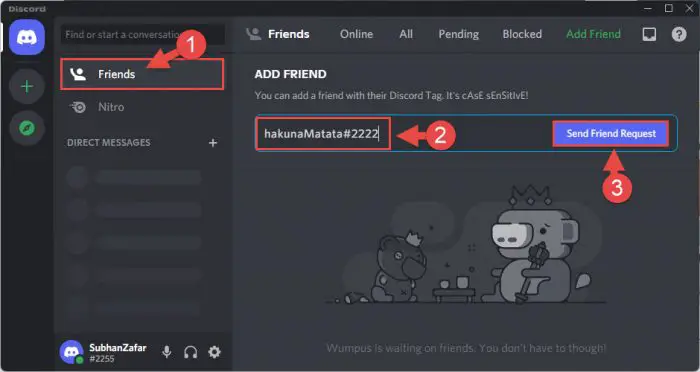Open the Pending tab
The height and width of the screenshot is (372, 700).
click(458, 34)
